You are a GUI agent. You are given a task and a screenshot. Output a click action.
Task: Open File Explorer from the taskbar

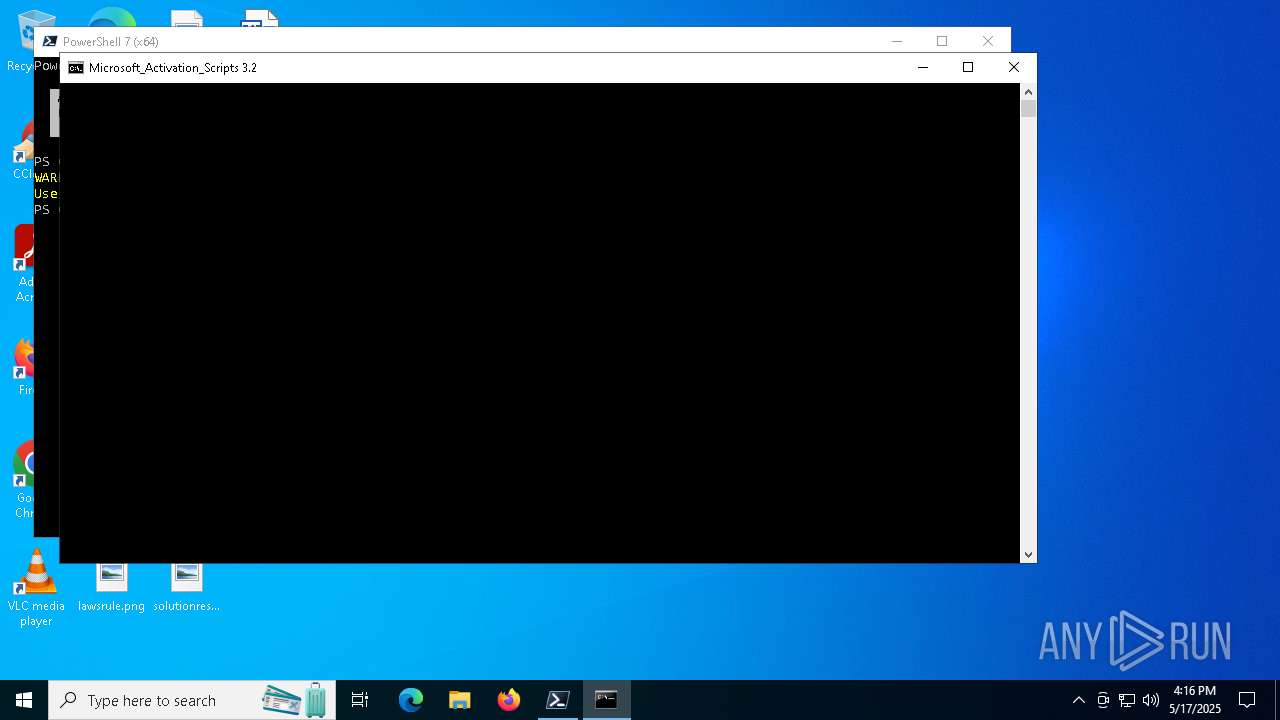pyautogui.click(x=460, y=700)
